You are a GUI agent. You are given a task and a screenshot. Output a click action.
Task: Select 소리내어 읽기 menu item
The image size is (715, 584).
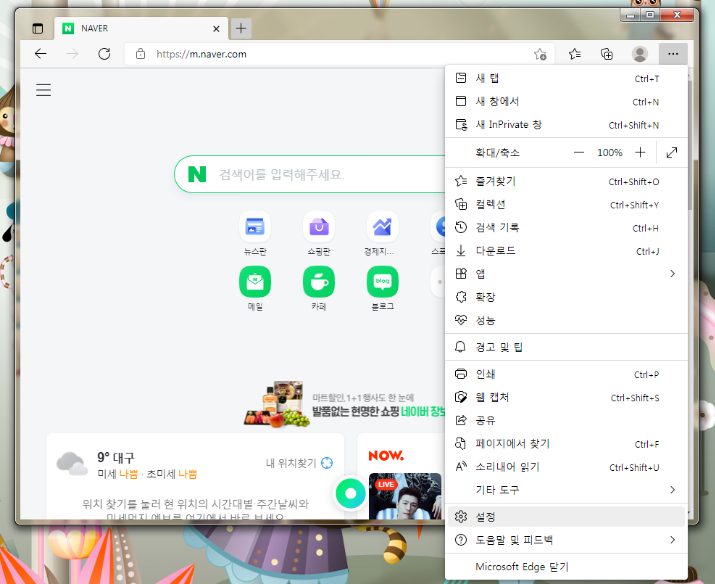tap(566, 467)
